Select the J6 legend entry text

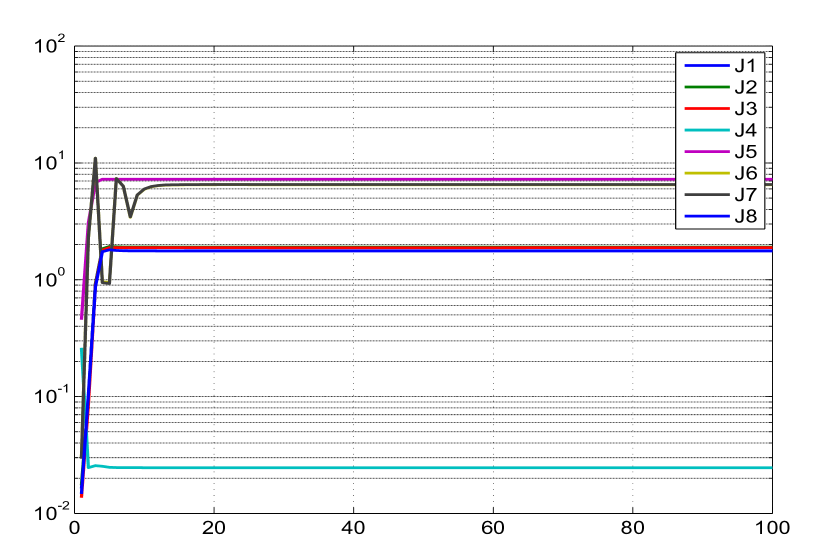coord(745,173)
